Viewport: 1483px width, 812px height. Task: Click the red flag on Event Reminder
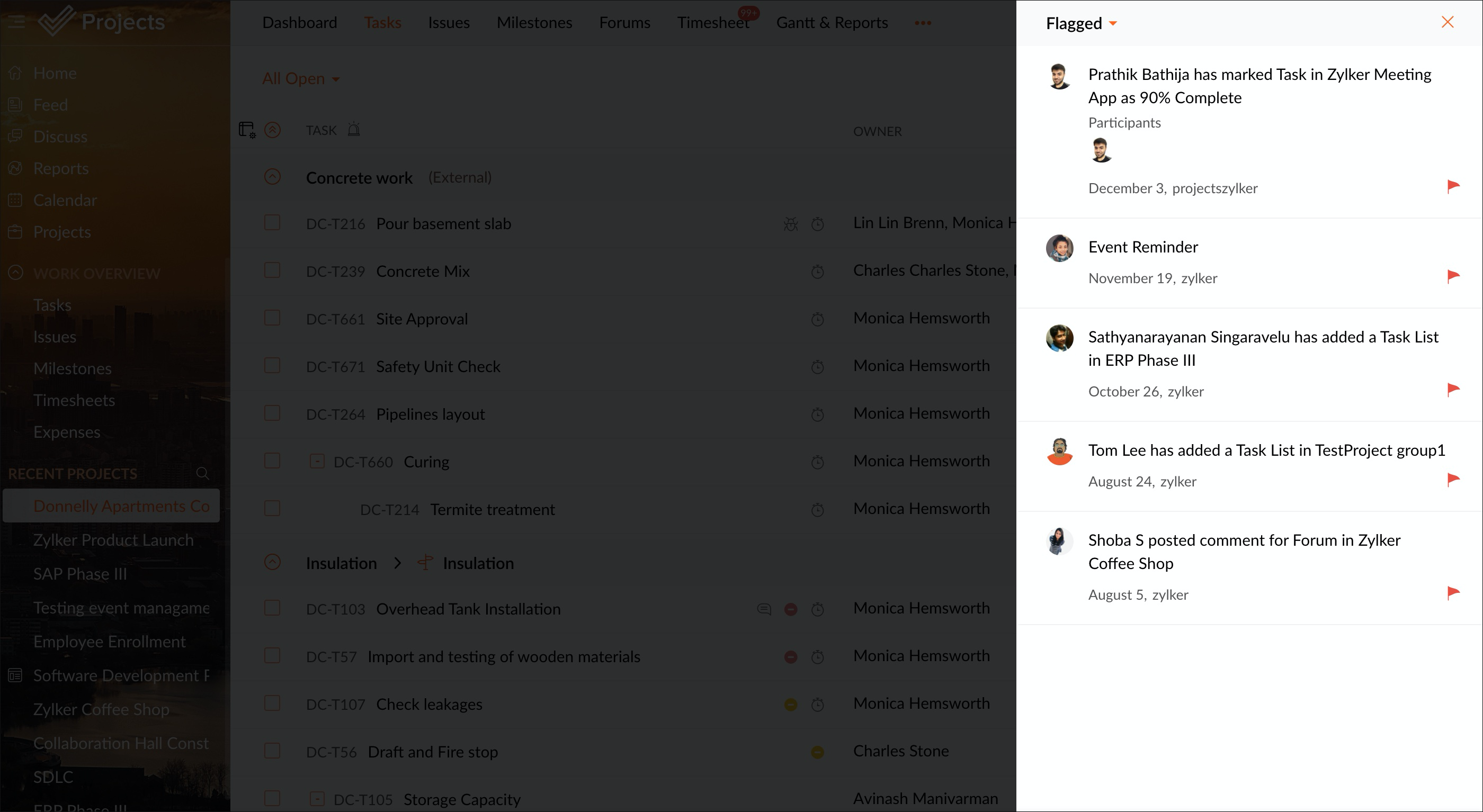[1453, 276]
